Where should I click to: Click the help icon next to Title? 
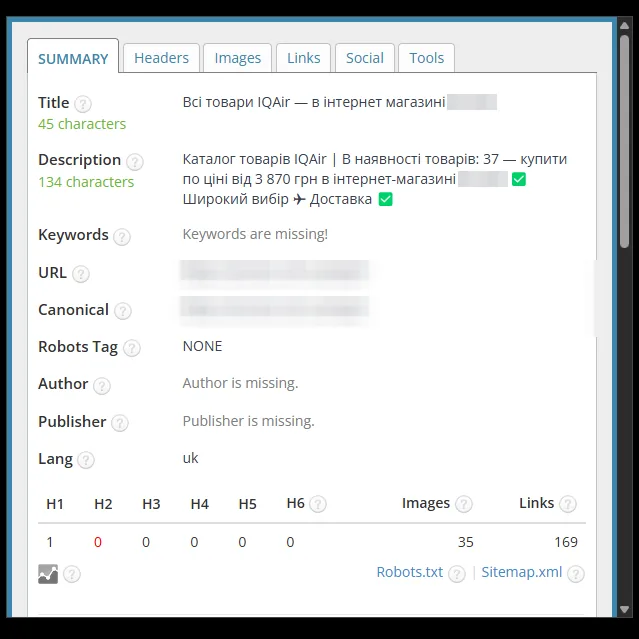(83, 104)
